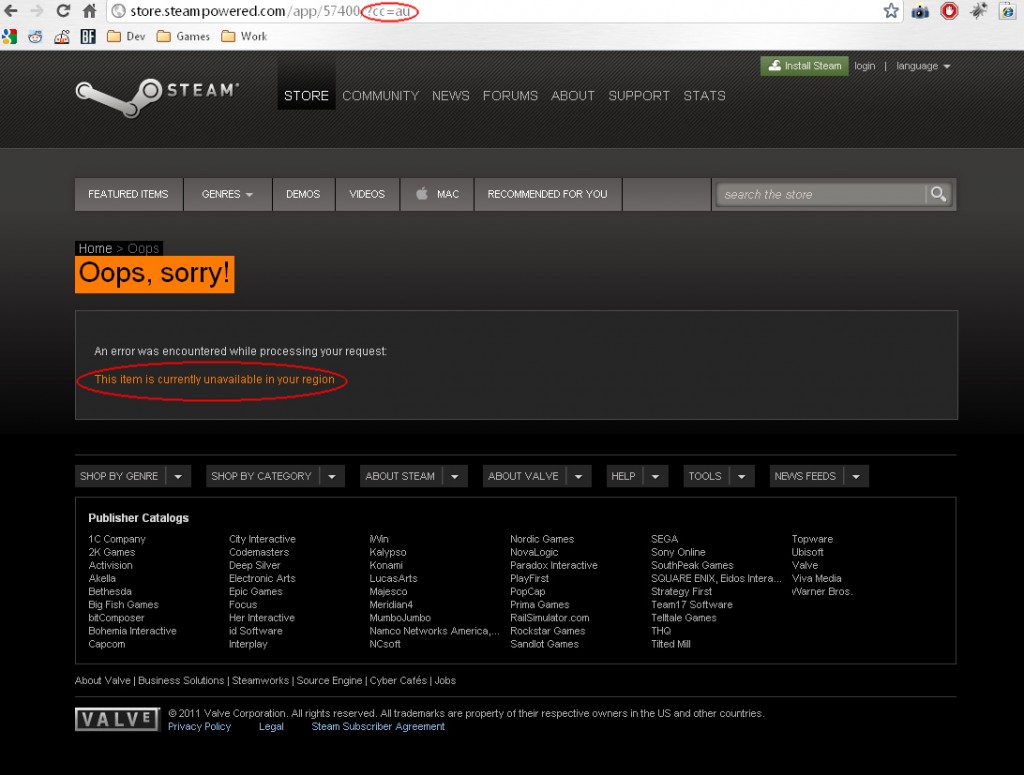Image resolution: width=1024 pixels, height=775 pixels.
Task: Expand the Shop by Genre arrow
Action: tap(178, 477)
